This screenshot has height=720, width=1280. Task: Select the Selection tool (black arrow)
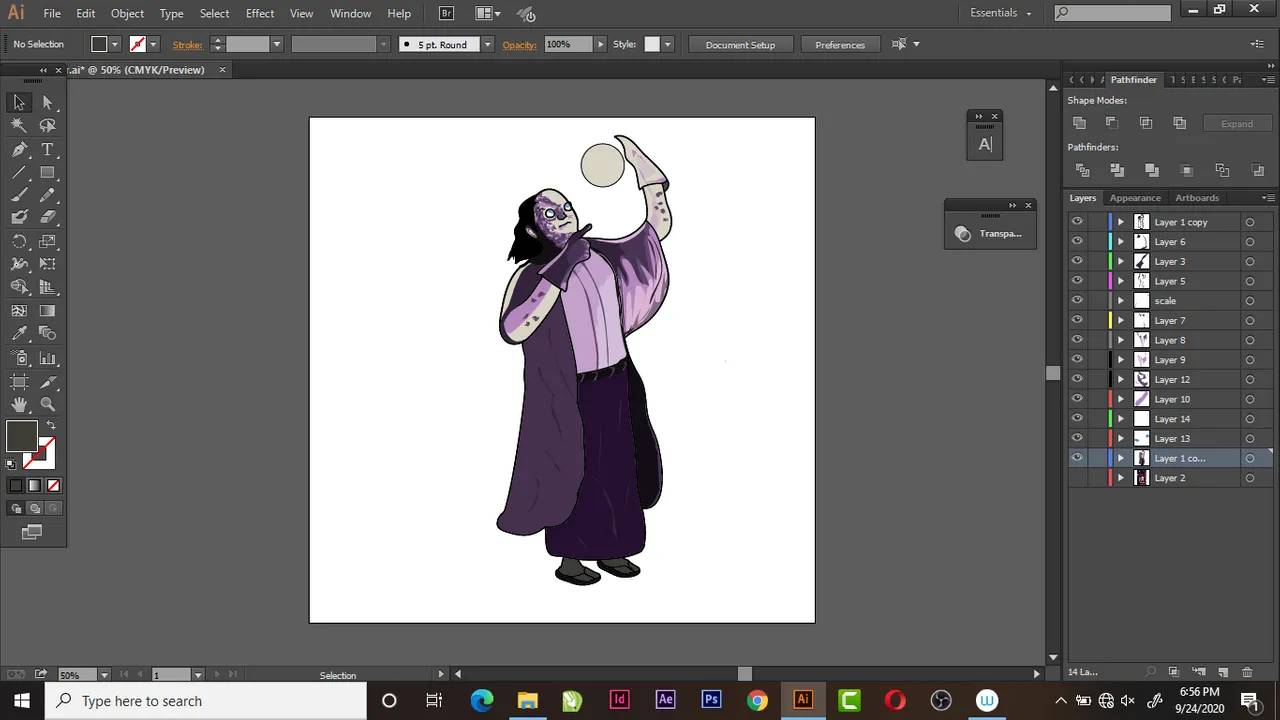[19, 102]
